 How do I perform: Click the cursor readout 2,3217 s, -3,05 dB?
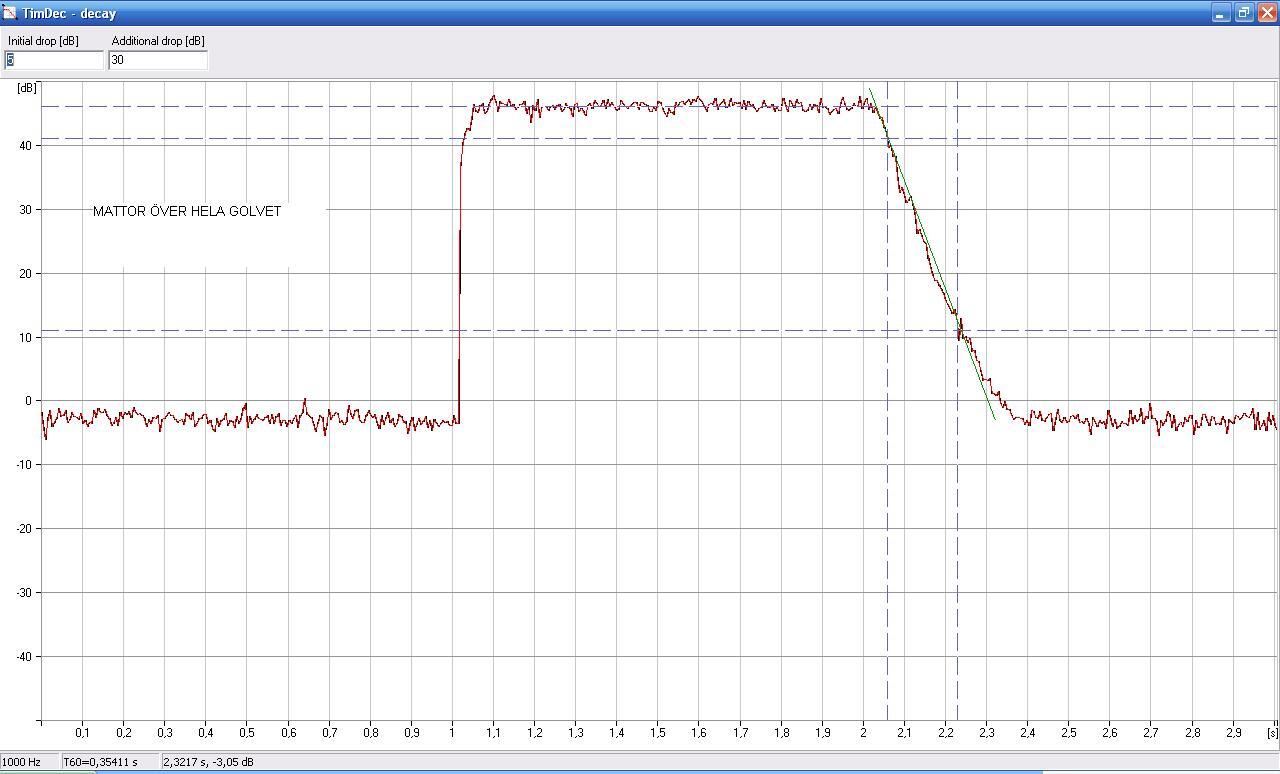pos(208,762)
